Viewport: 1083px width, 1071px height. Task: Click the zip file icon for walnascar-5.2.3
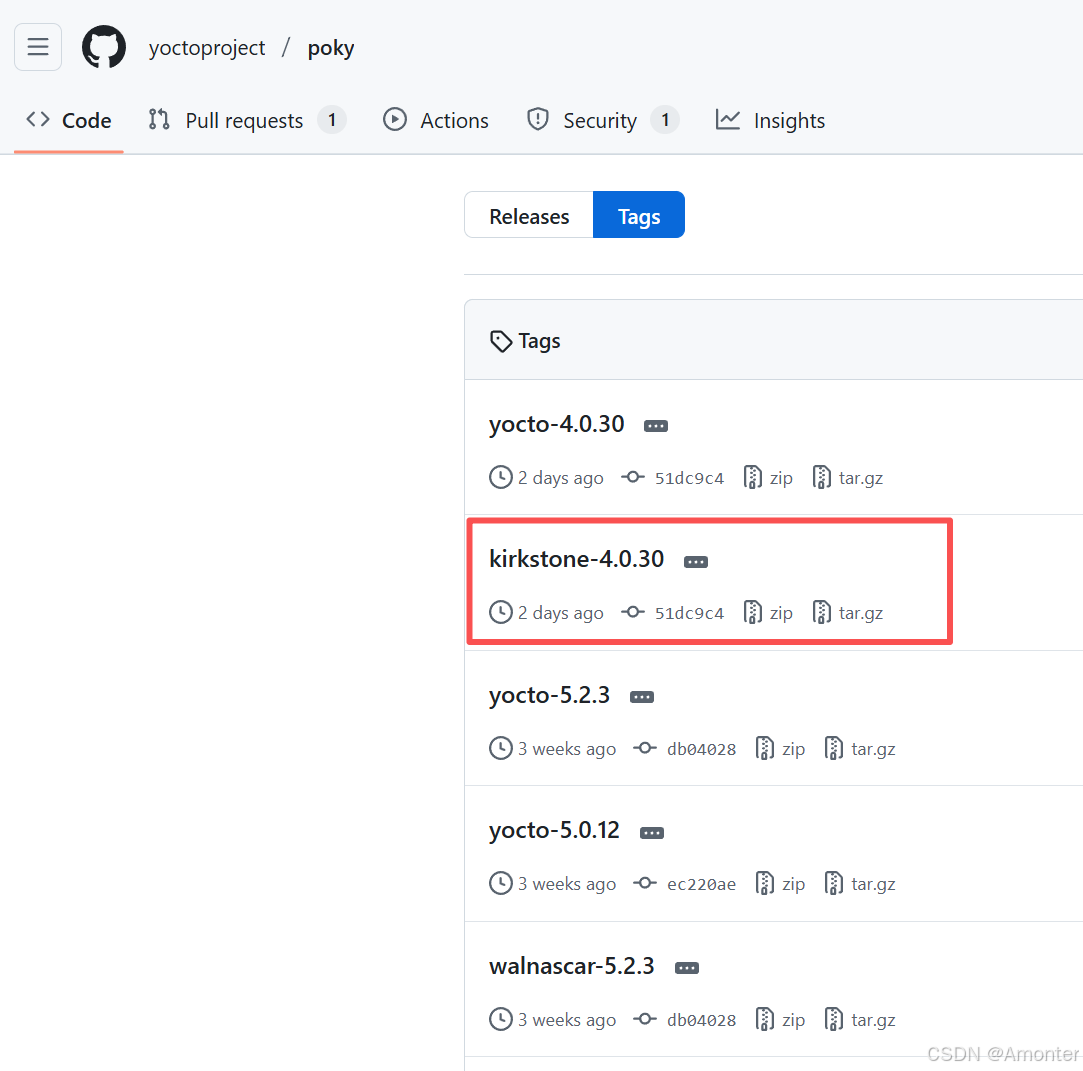pyautogui.click(x=765, y=1019)
